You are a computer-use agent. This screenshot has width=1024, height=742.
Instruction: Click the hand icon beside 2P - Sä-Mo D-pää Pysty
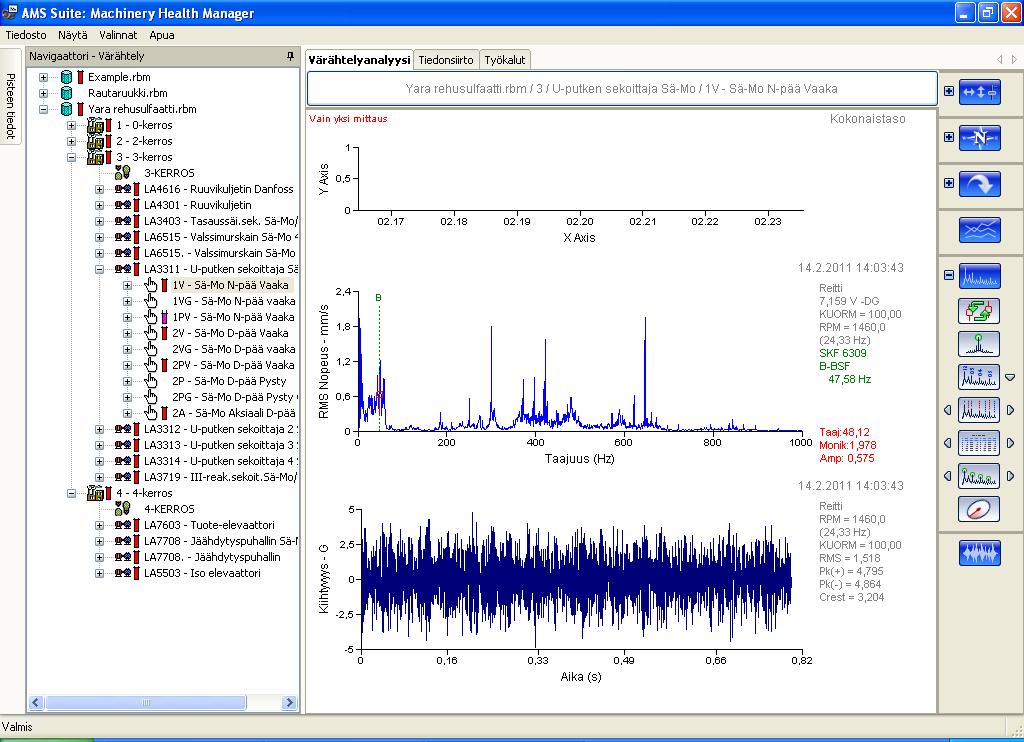click(x=151, y=381)
